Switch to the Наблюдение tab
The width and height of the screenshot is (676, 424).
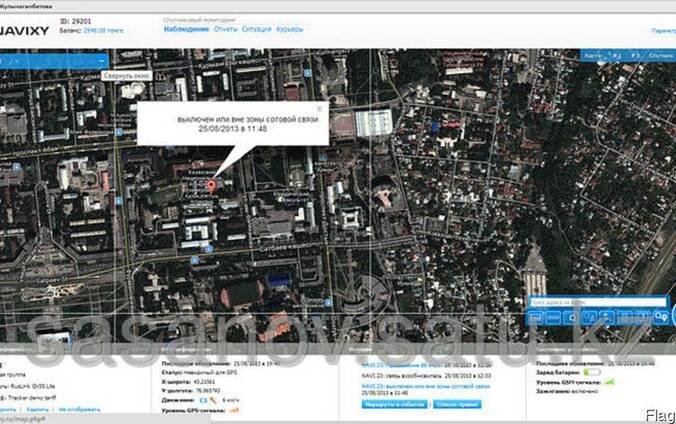(186, 29)
